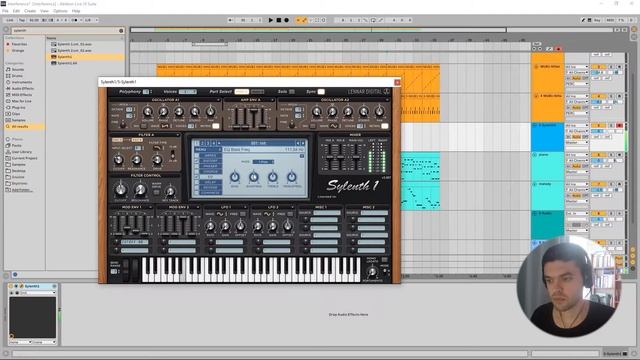
Task: Select next preset arrow in Sylenth1 display
Action: pyautogui.click(x=303, y=143)
